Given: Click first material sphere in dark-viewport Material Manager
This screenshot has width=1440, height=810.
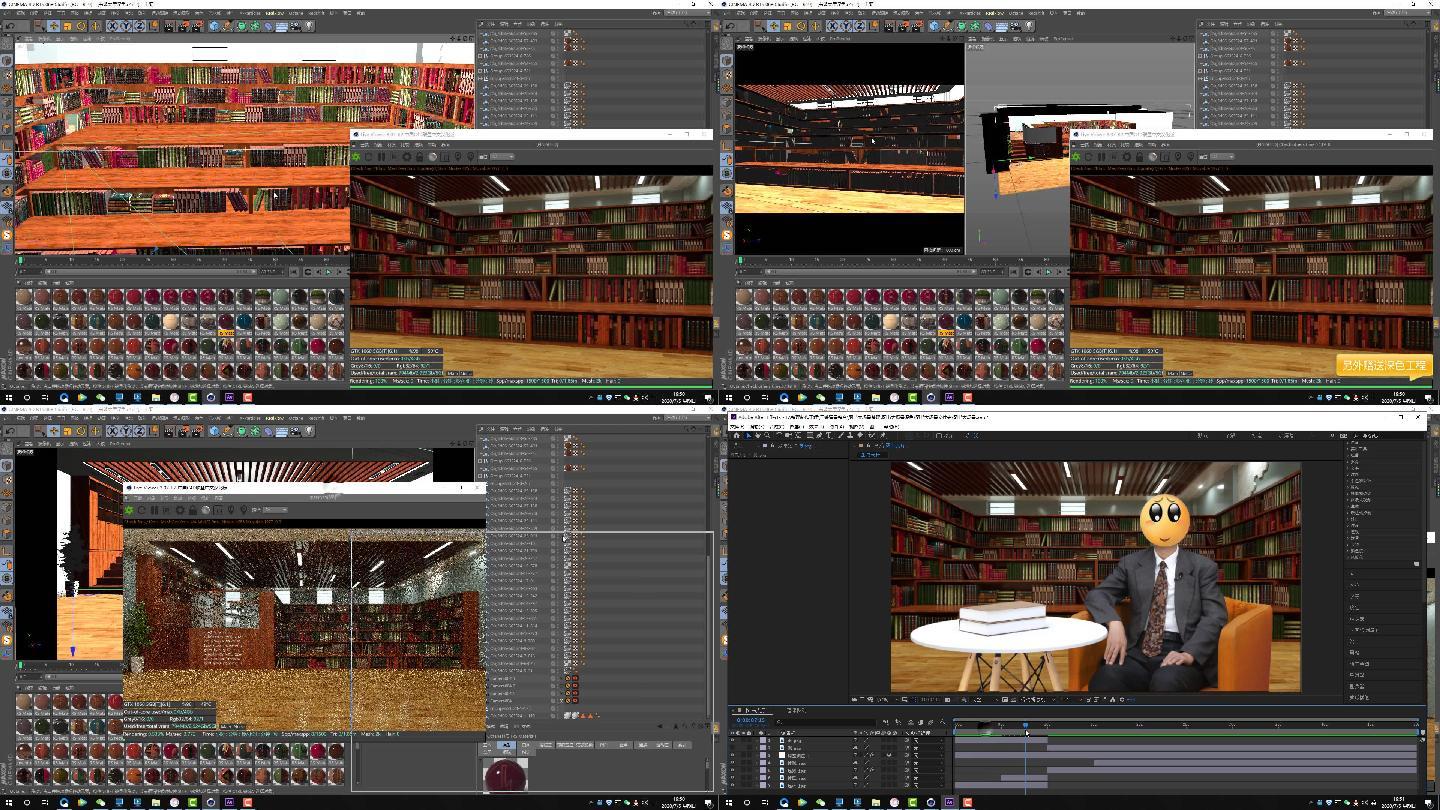Looking at the screenshot, I should coord(744,296).
